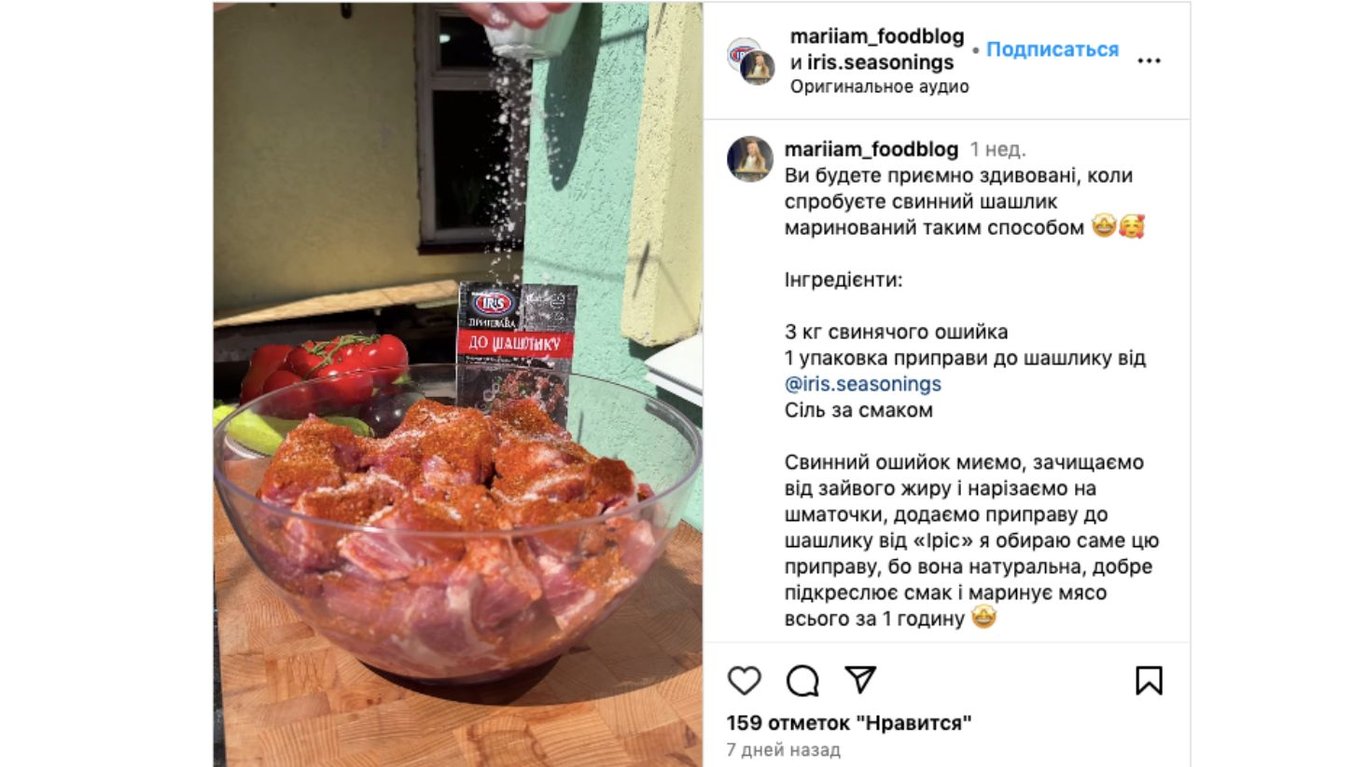Image resolution: width=1366 pixels, height=767 pixels.
Task: Select the 1 нед. caption timestamp
Action: click(x=998, y=150)
